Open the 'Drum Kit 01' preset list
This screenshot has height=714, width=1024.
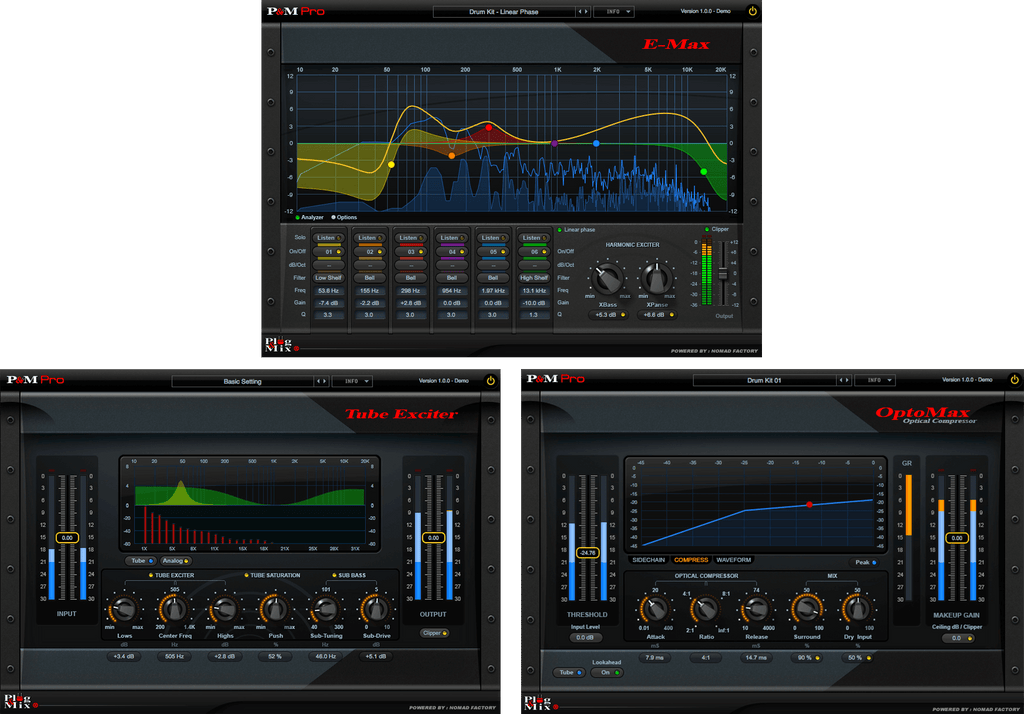coord(764,380)
